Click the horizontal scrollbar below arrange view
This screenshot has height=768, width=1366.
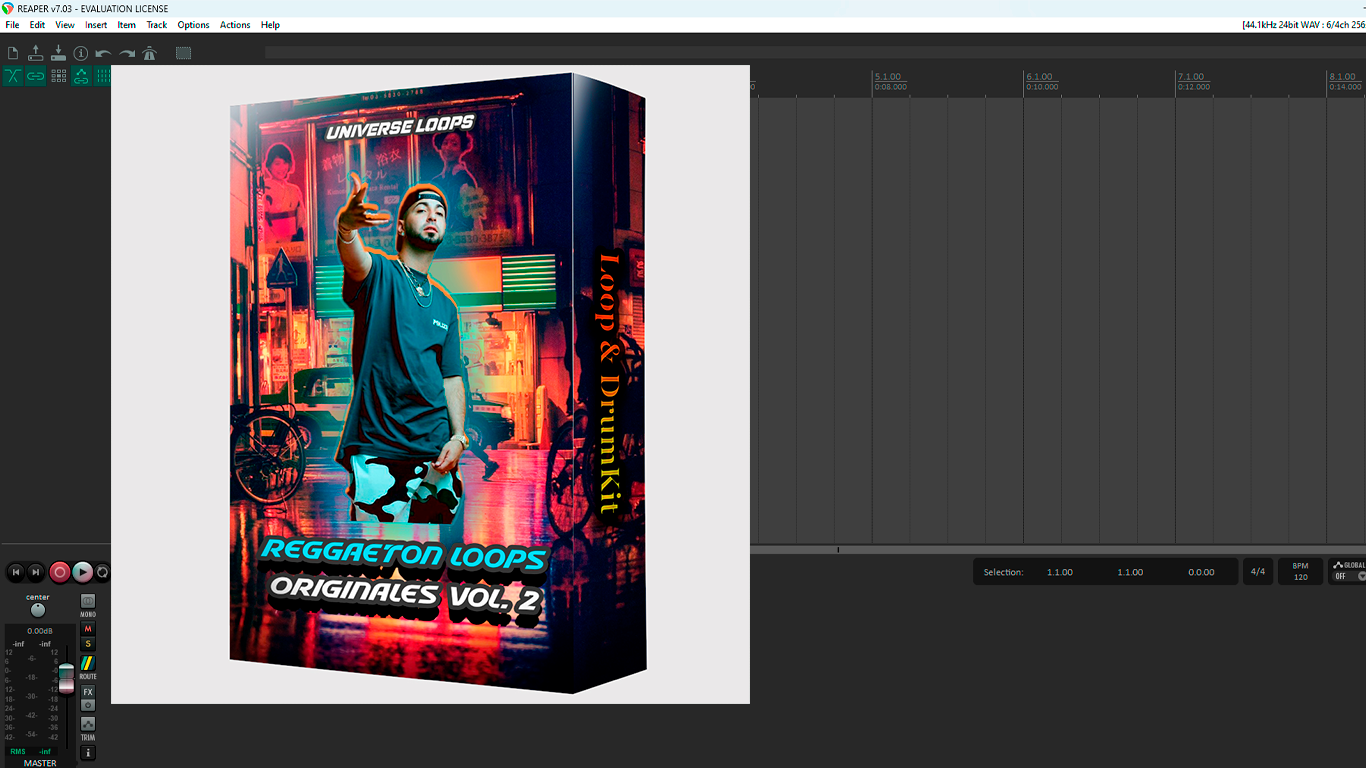point(1058,550)
